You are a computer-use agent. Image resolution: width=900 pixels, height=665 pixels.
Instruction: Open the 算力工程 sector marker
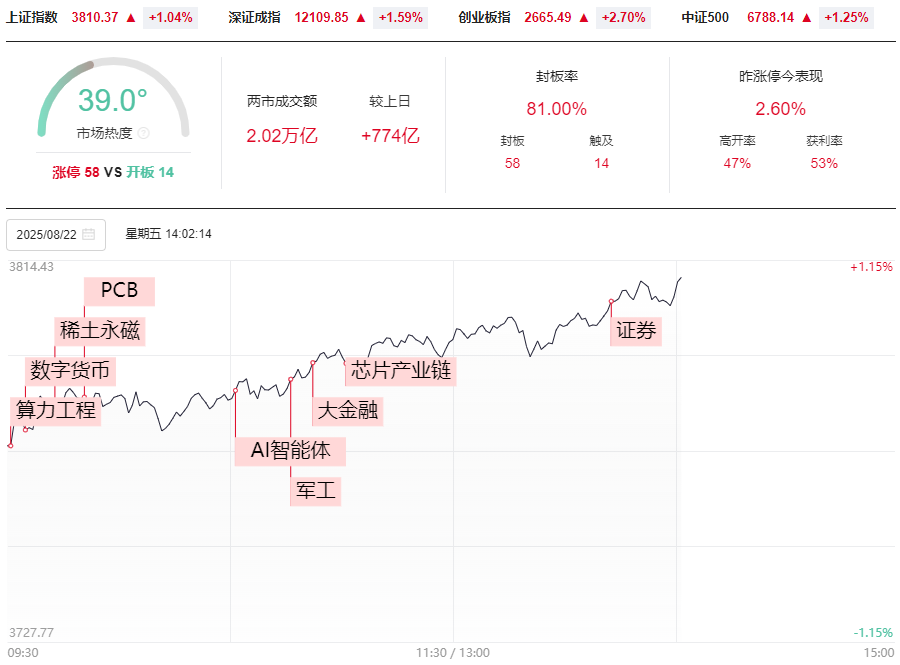click(x=56, y=411)
